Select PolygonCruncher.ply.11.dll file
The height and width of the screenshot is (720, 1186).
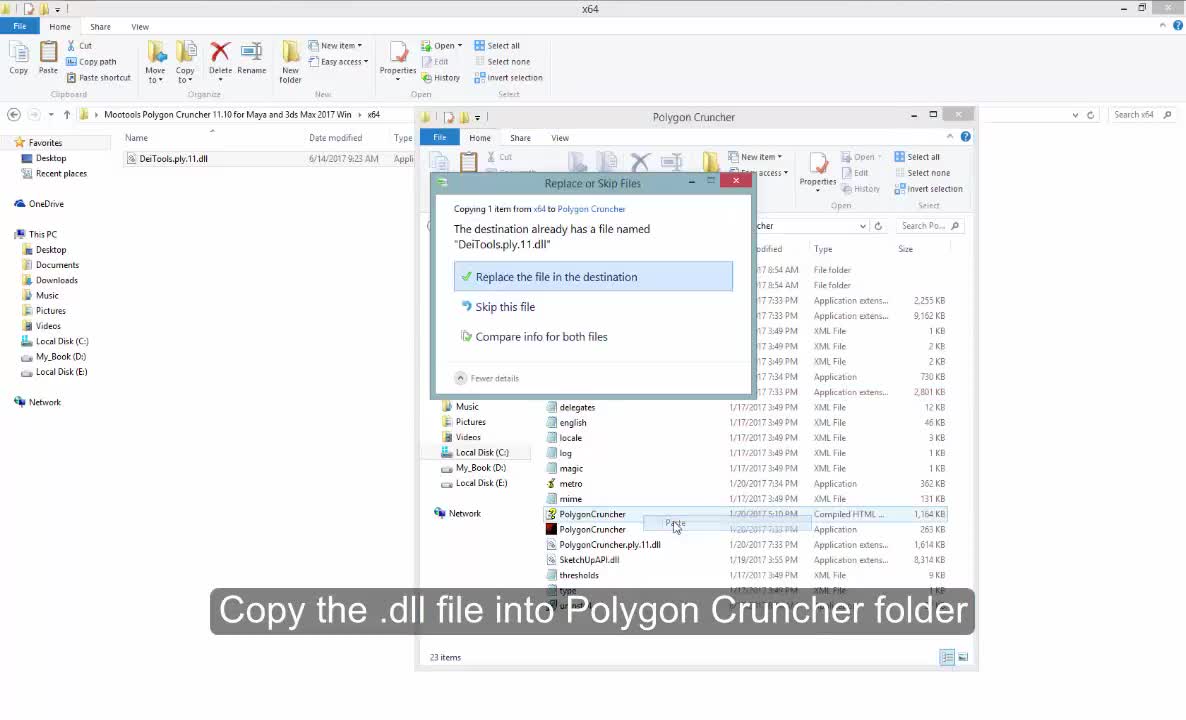[609, 545]
